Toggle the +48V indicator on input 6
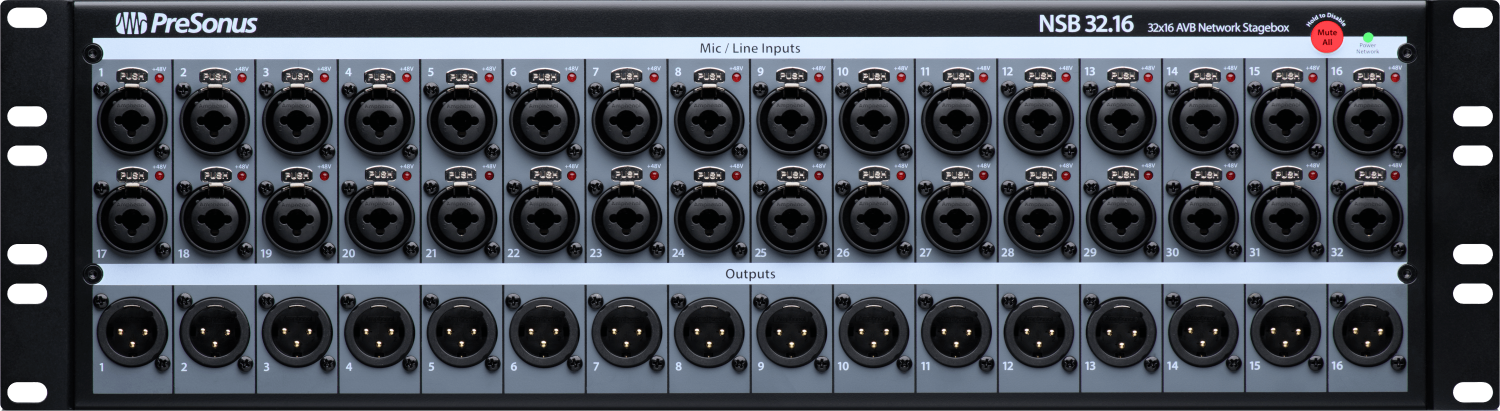Viewport: 1500px width, 411px height. (572, 77)
